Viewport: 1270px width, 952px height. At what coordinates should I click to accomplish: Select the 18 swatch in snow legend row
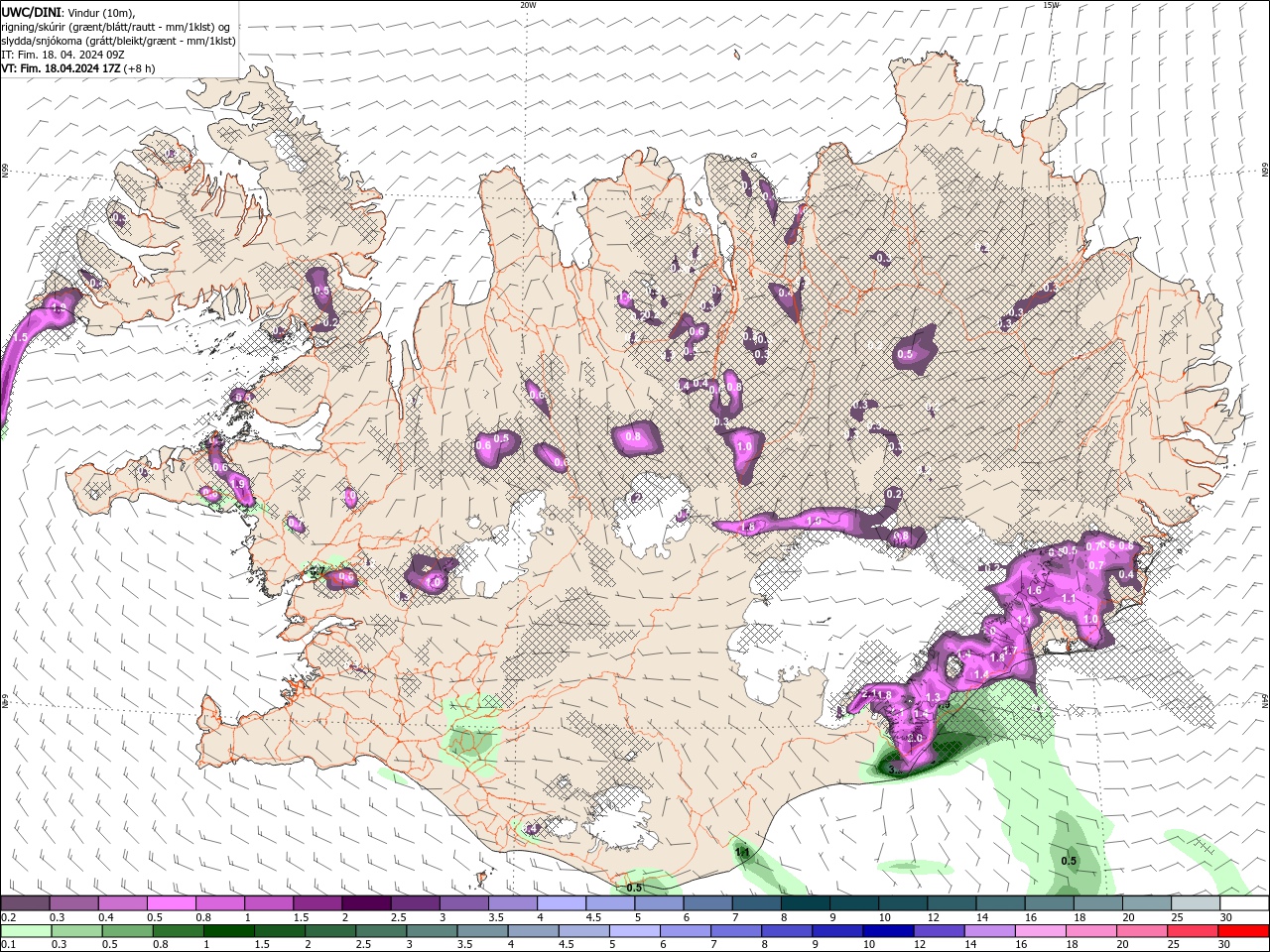pos(1097,903)
